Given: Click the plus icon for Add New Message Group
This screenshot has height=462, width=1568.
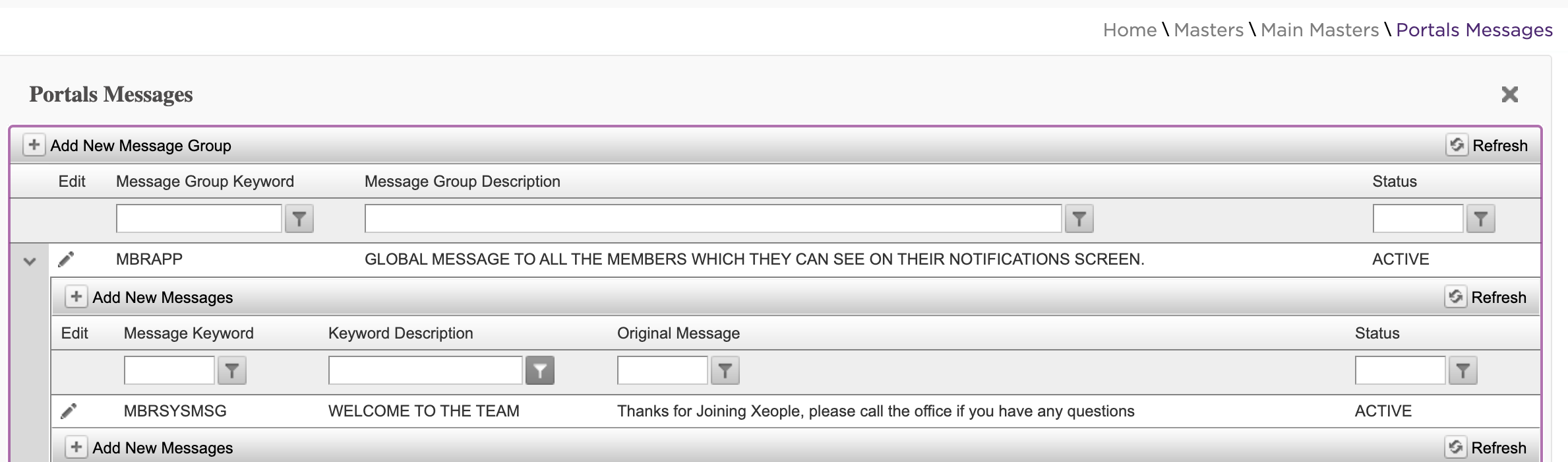Looking at the screenshot, I should click(34, 145).
